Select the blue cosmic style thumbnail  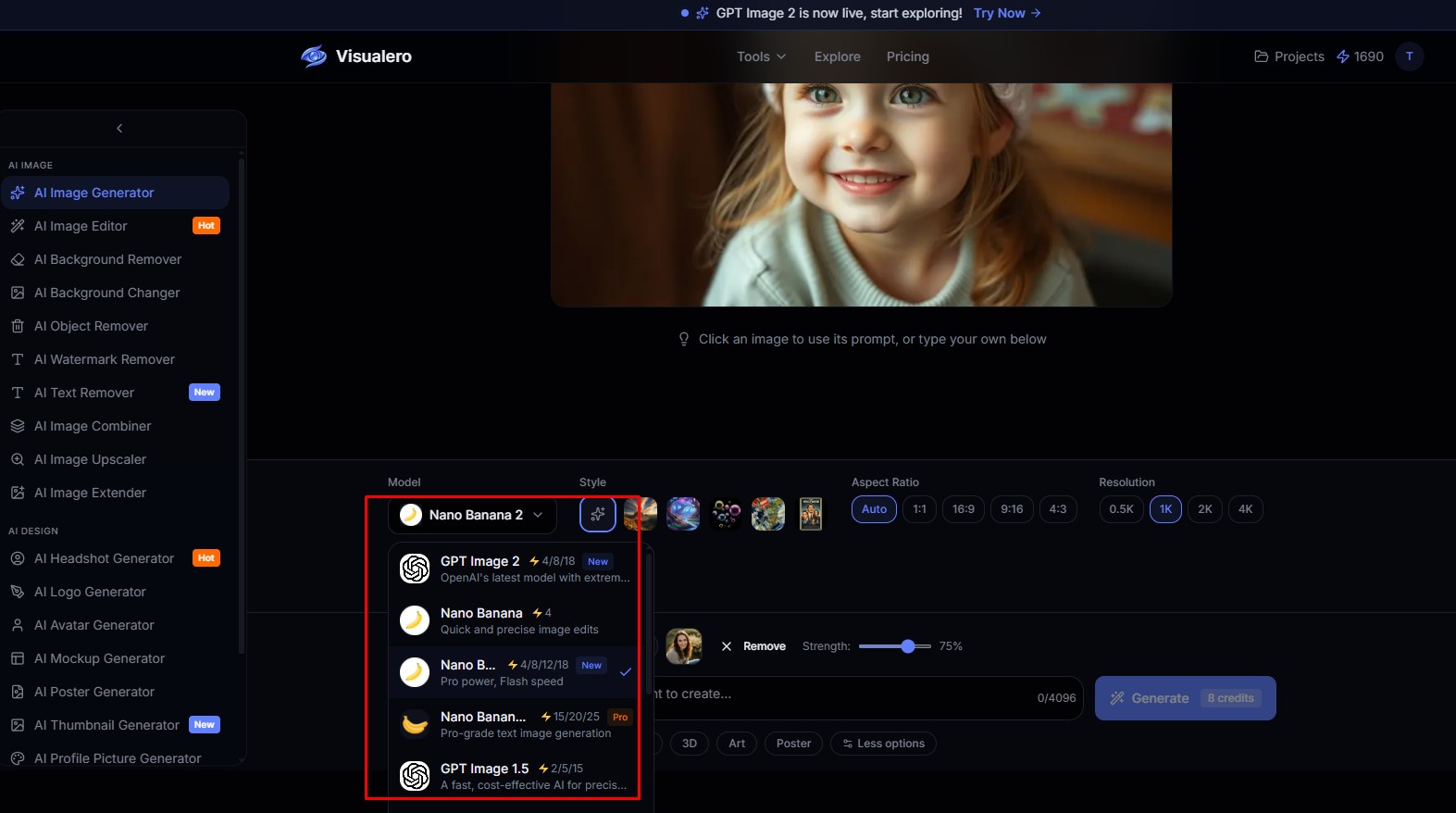pos(683,514)
